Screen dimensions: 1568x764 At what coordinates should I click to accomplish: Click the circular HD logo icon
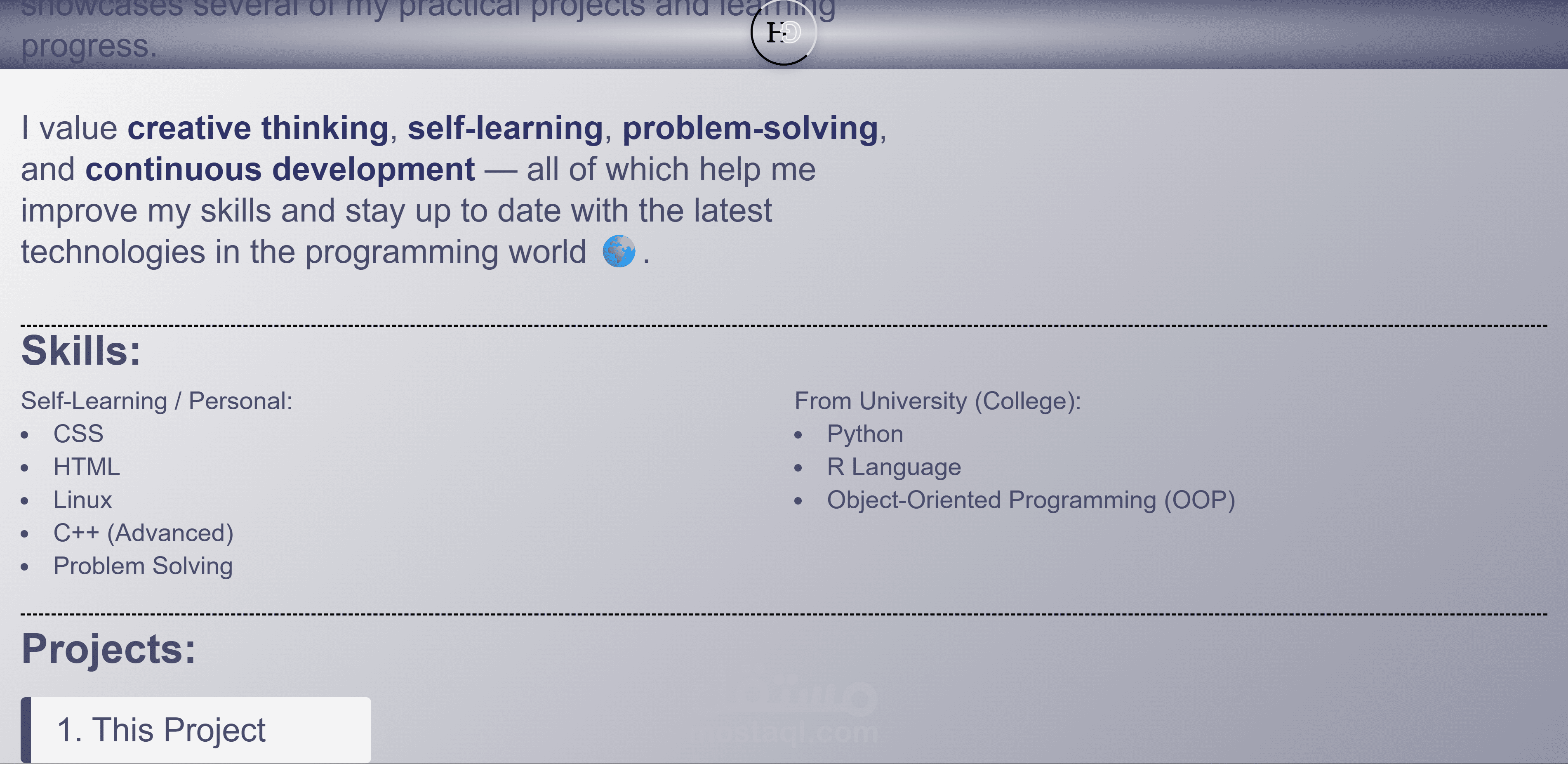(784, 32)
